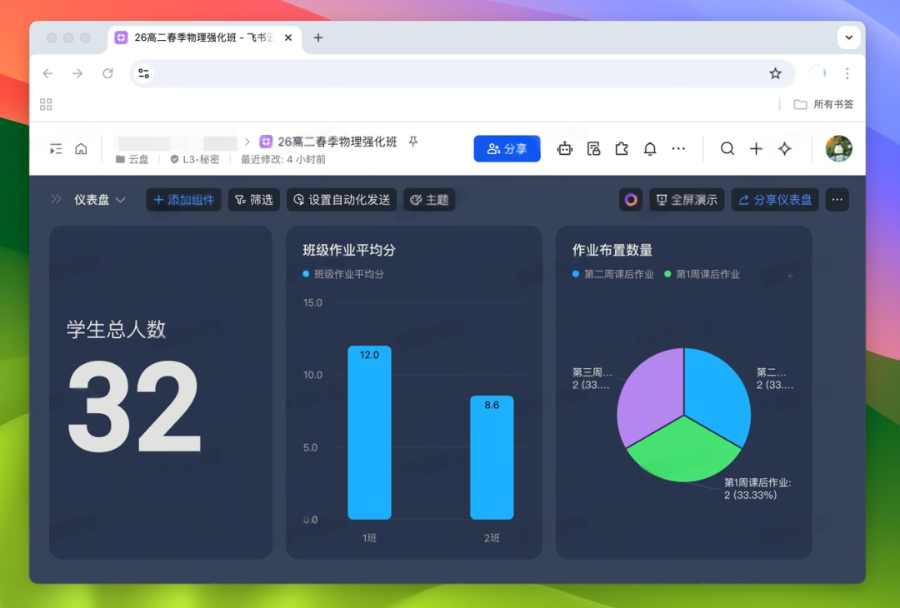Viewport: 900px width, 608px height.
Task: Open the apps grid in bookmarks bar
Action: [46, 104]
